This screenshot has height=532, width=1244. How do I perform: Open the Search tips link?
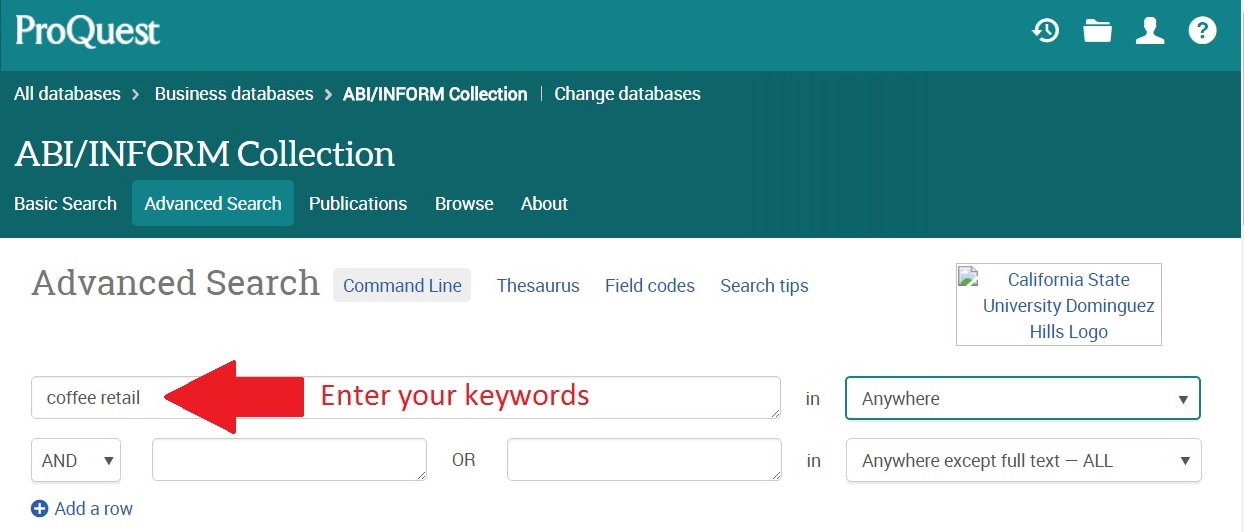pyautogui.click(x=764, y=285)
